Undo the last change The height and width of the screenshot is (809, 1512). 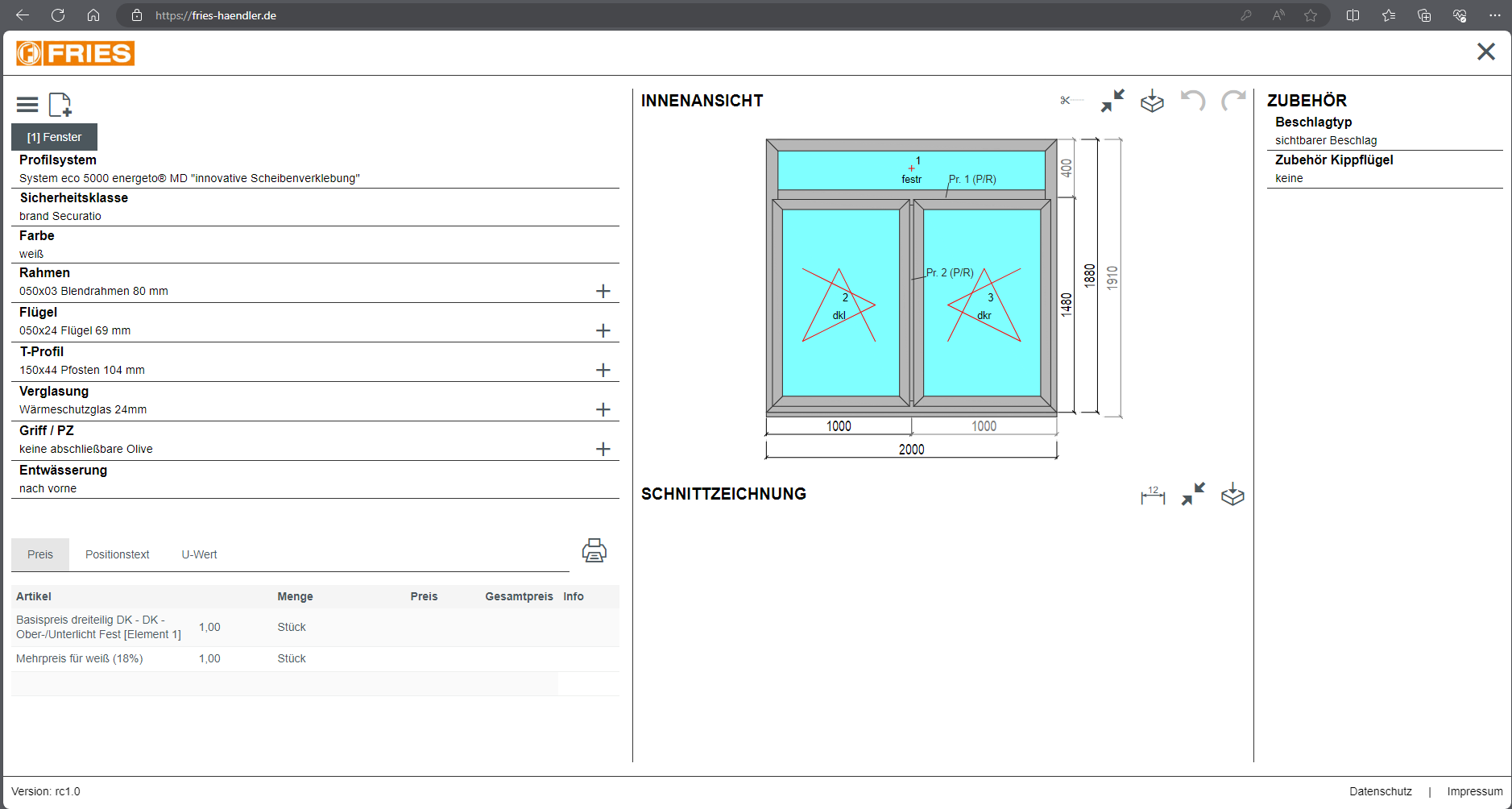(1193, 101)
